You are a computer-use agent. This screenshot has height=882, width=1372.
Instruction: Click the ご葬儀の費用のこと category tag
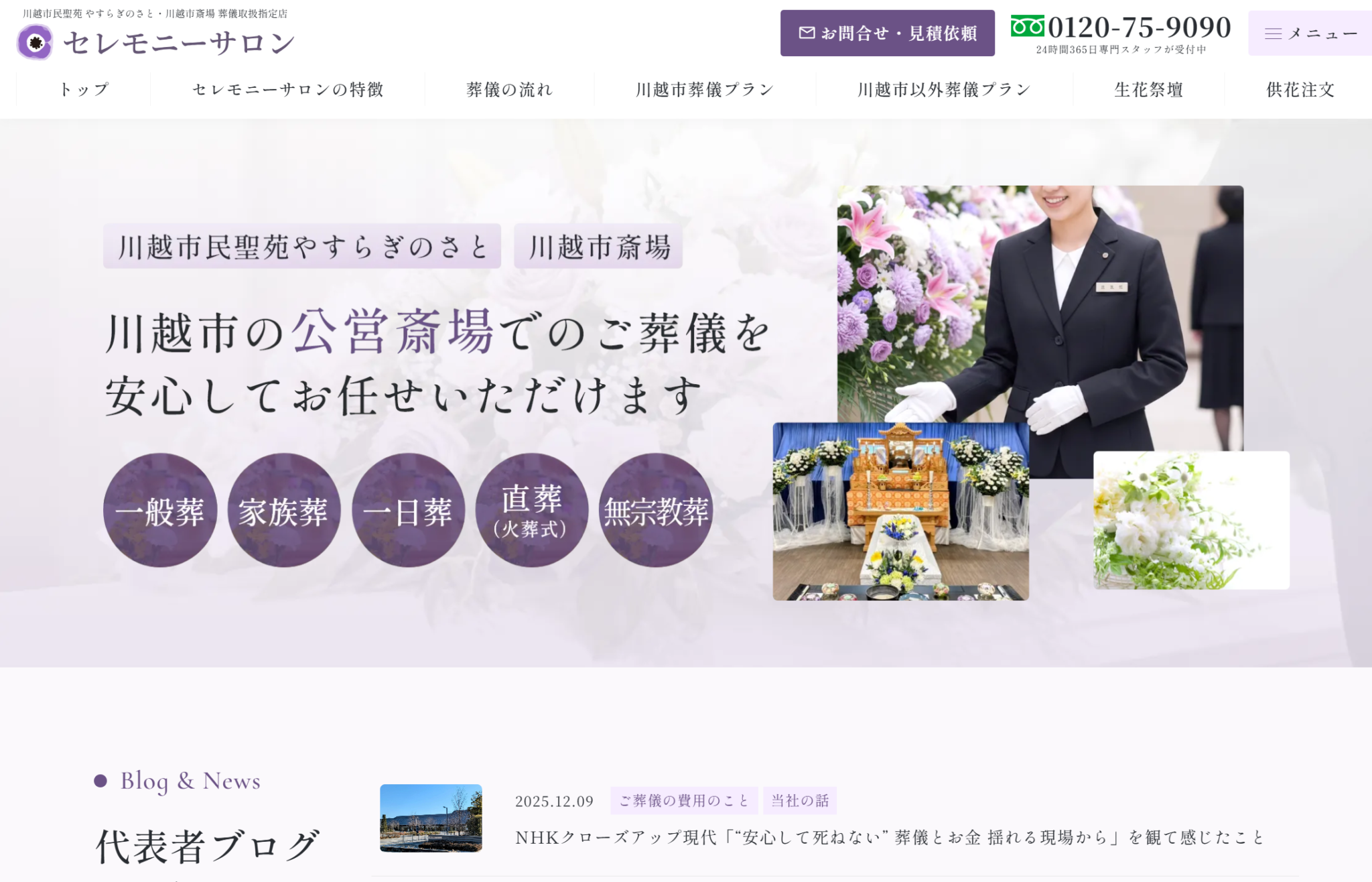tap(683, 801)
